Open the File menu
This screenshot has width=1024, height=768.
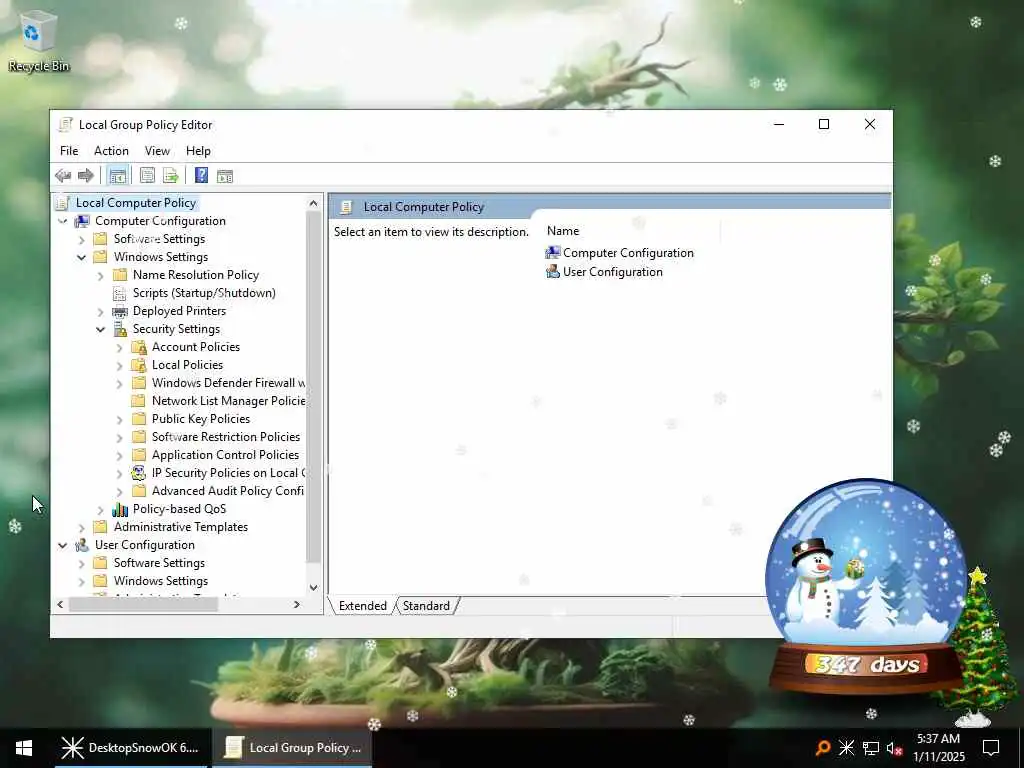[x=69, y=151]
